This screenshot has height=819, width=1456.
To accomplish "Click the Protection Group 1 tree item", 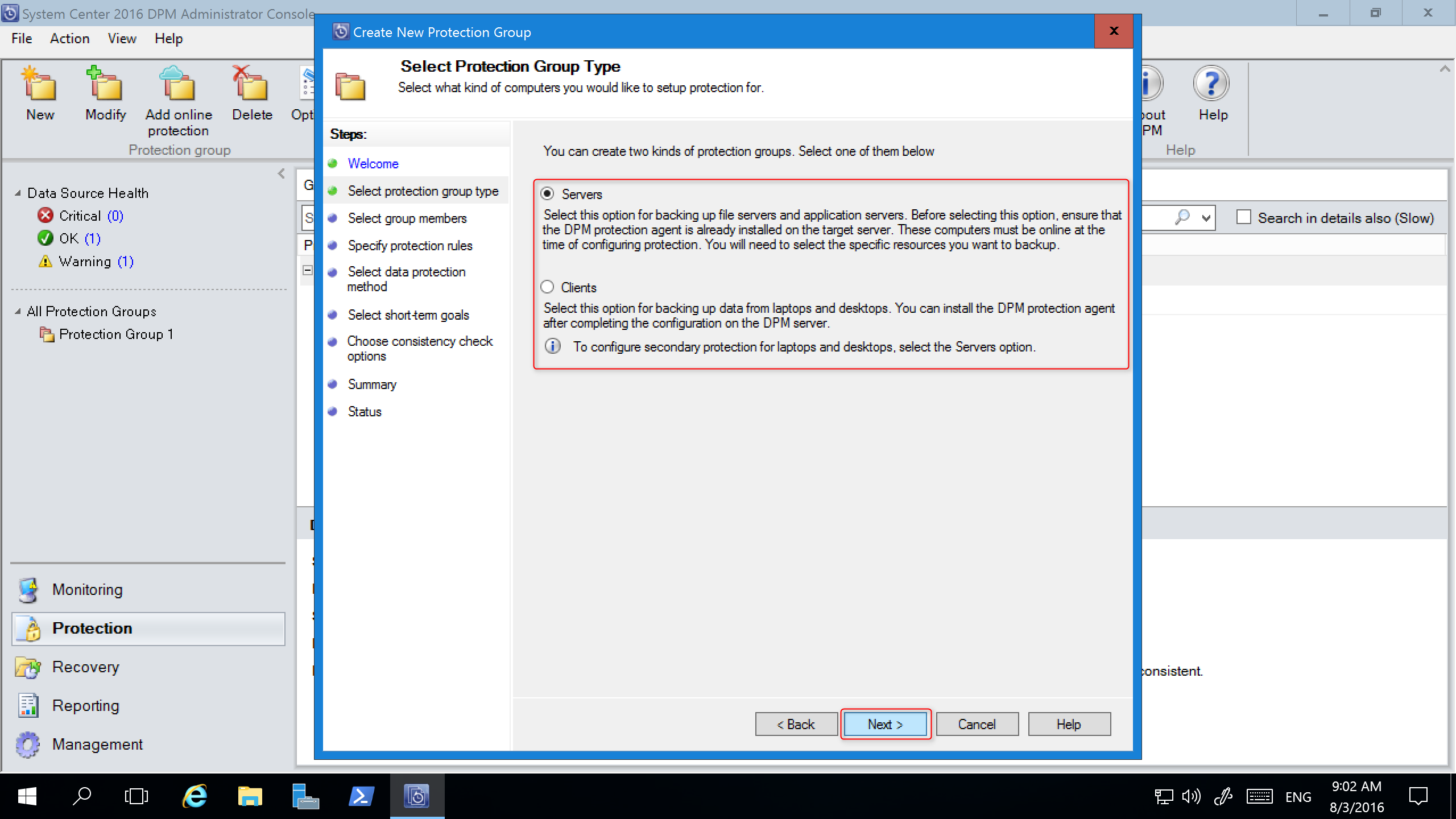I will coord(117,334).
